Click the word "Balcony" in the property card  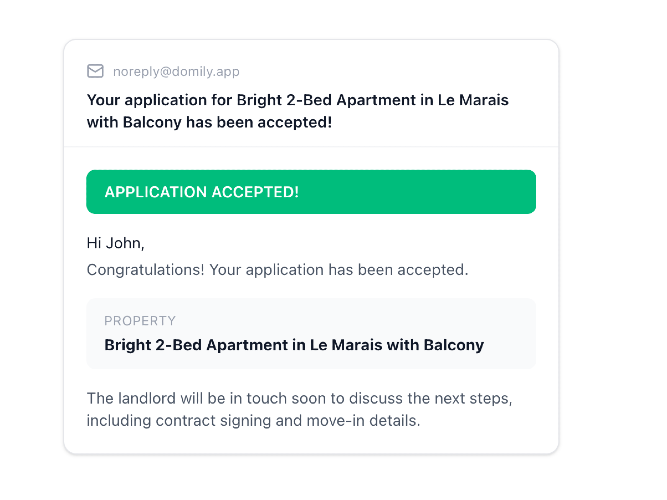(x=455, y=345)
